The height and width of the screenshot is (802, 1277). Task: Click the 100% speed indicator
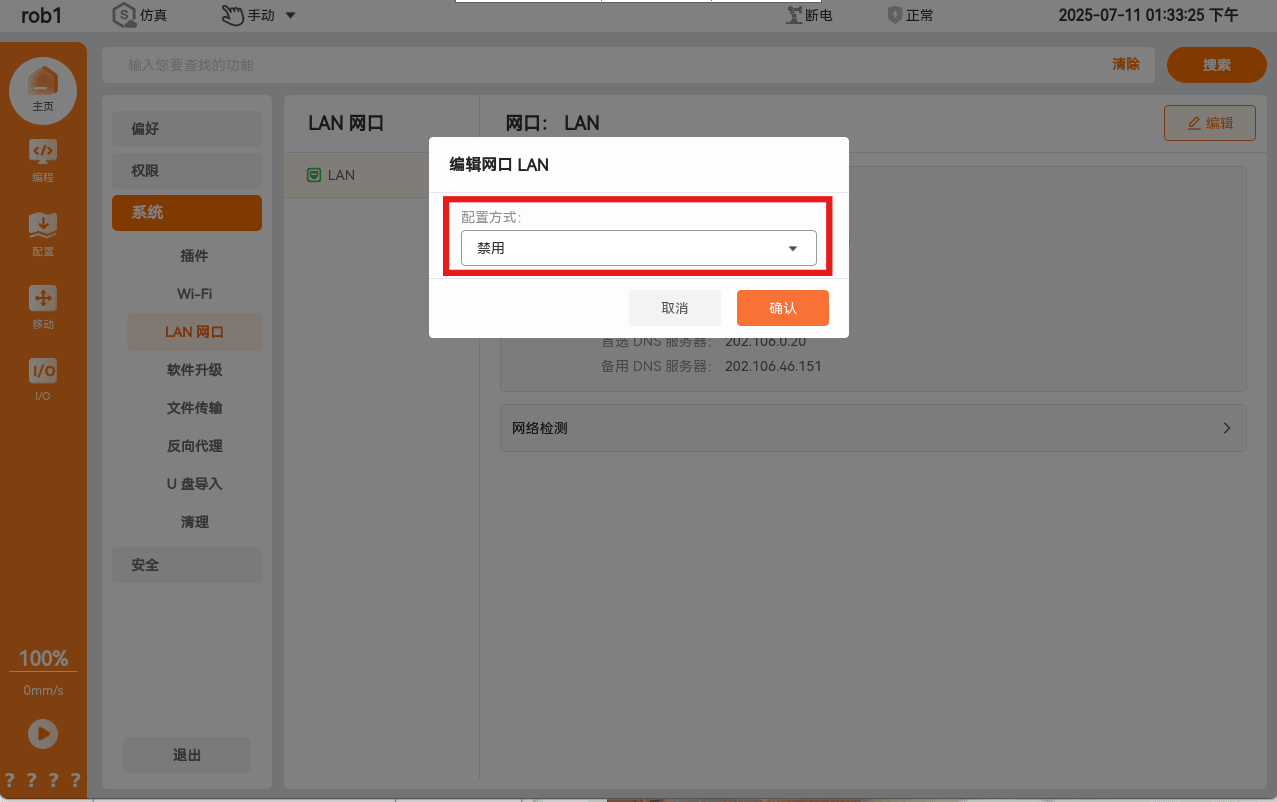coord(43,658)
